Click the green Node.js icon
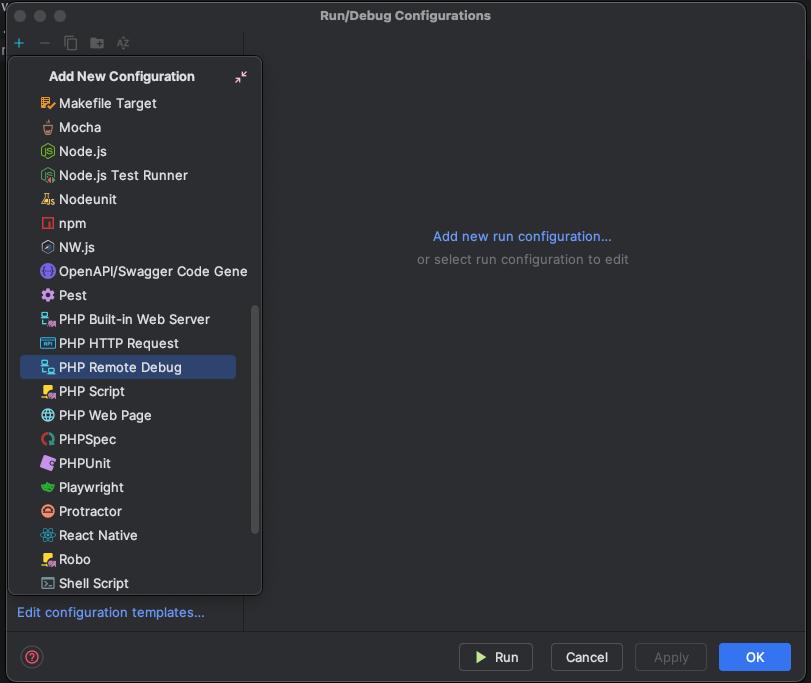This screenshot has width=811, height=683. pyautogui.click(x=48, y=151)
